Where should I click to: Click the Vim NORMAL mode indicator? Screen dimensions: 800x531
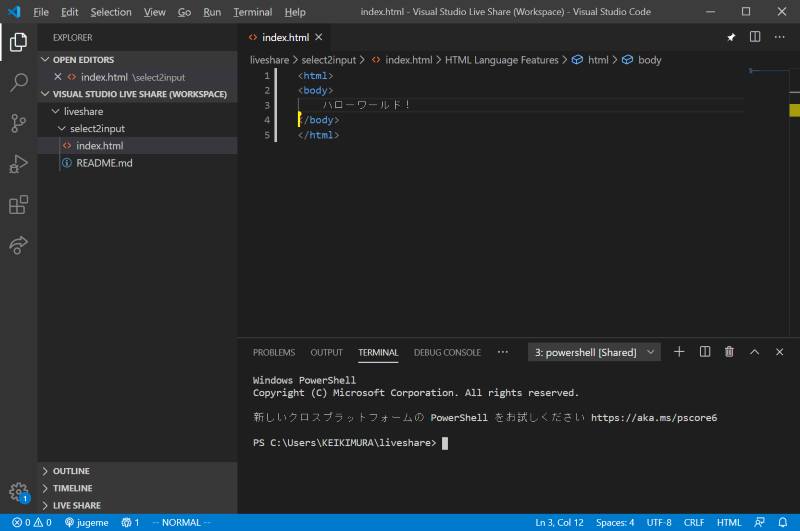point(181,522)
